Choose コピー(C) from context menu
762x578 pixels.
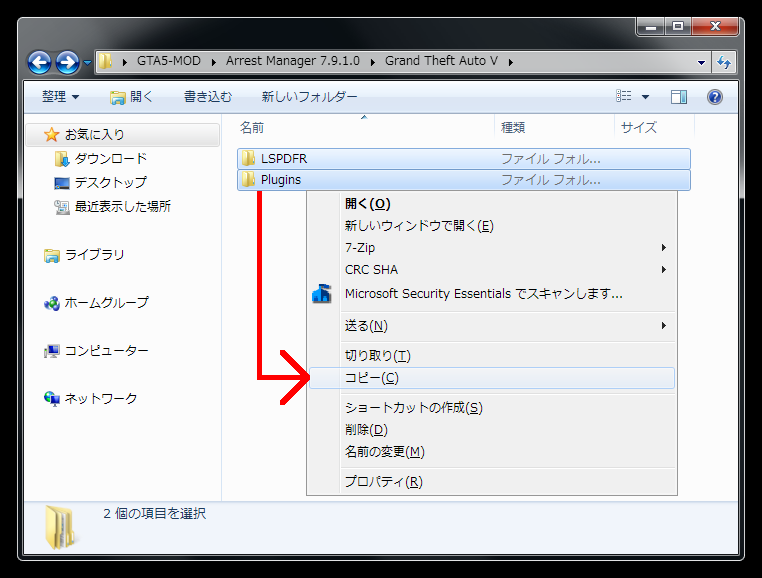(492, 378)
